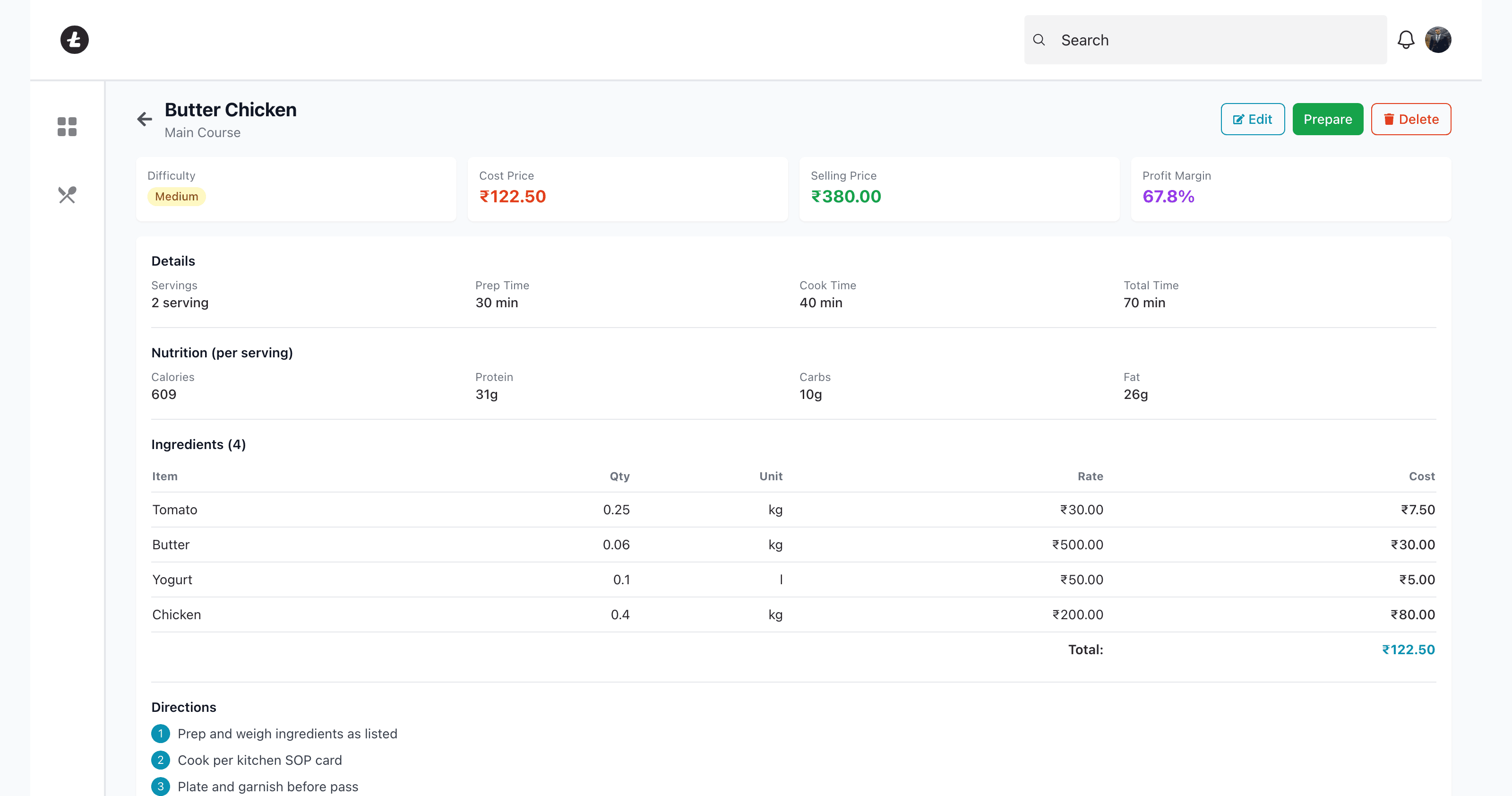Click the Butter rate ₹500.00
This screenshot has width=1512, height=796.
1078,545
